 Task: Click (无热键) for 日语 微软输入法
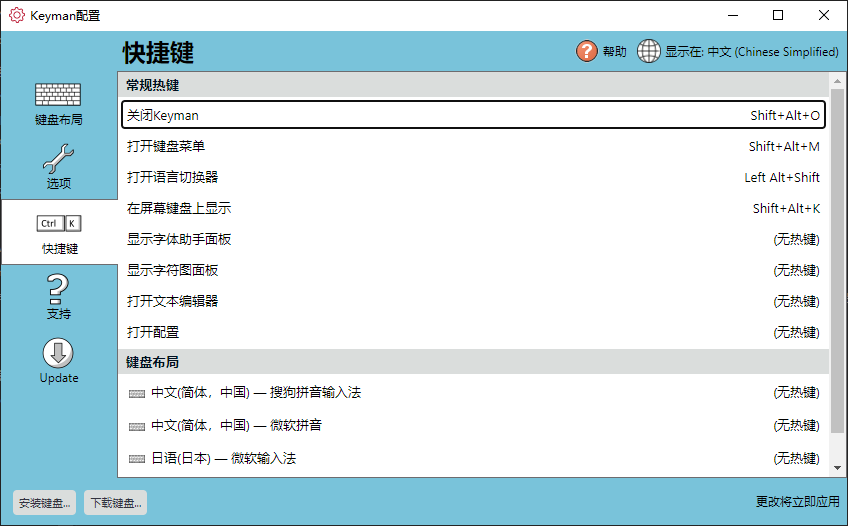[796, 458]
